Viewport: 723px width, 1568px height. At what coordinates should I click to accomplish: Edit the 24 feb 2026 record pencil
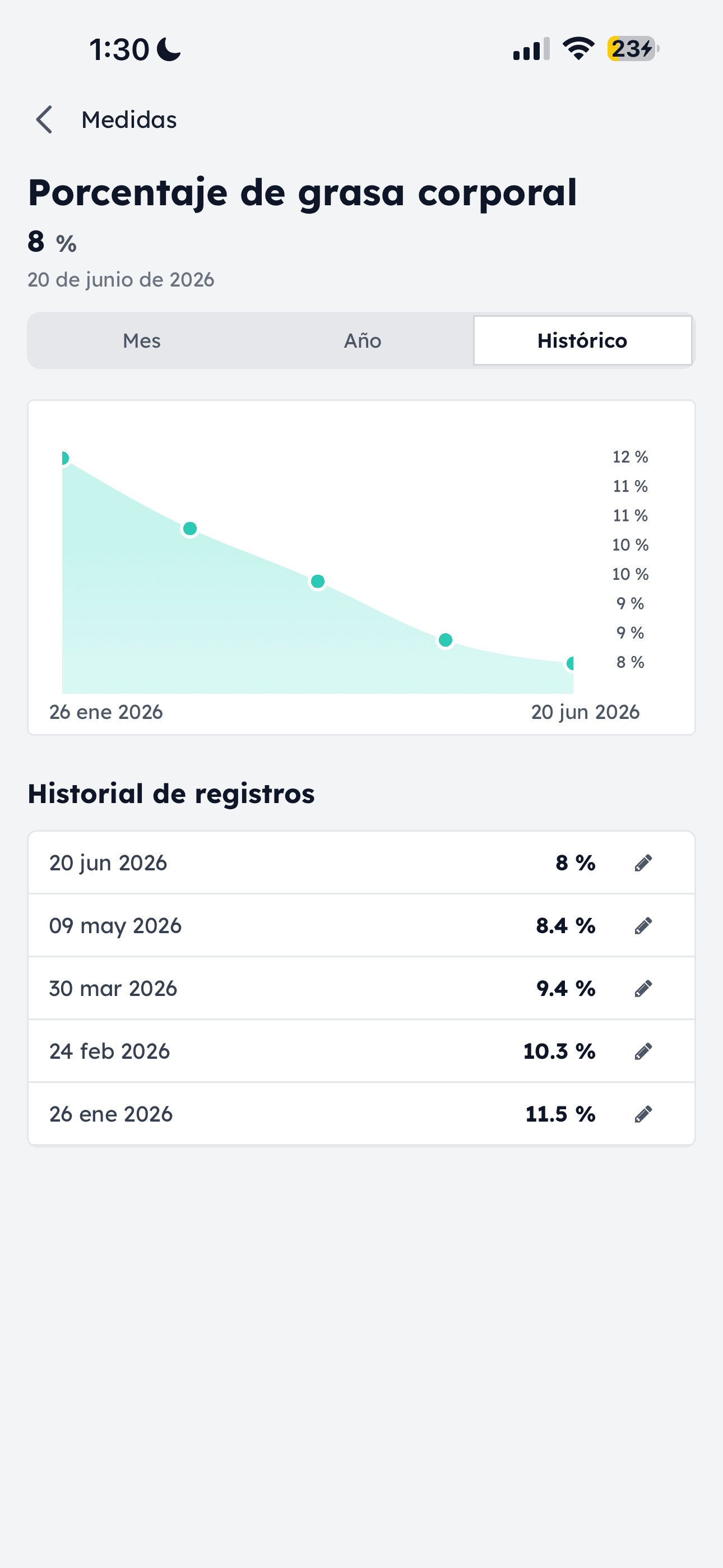[x=643, y=1050]
